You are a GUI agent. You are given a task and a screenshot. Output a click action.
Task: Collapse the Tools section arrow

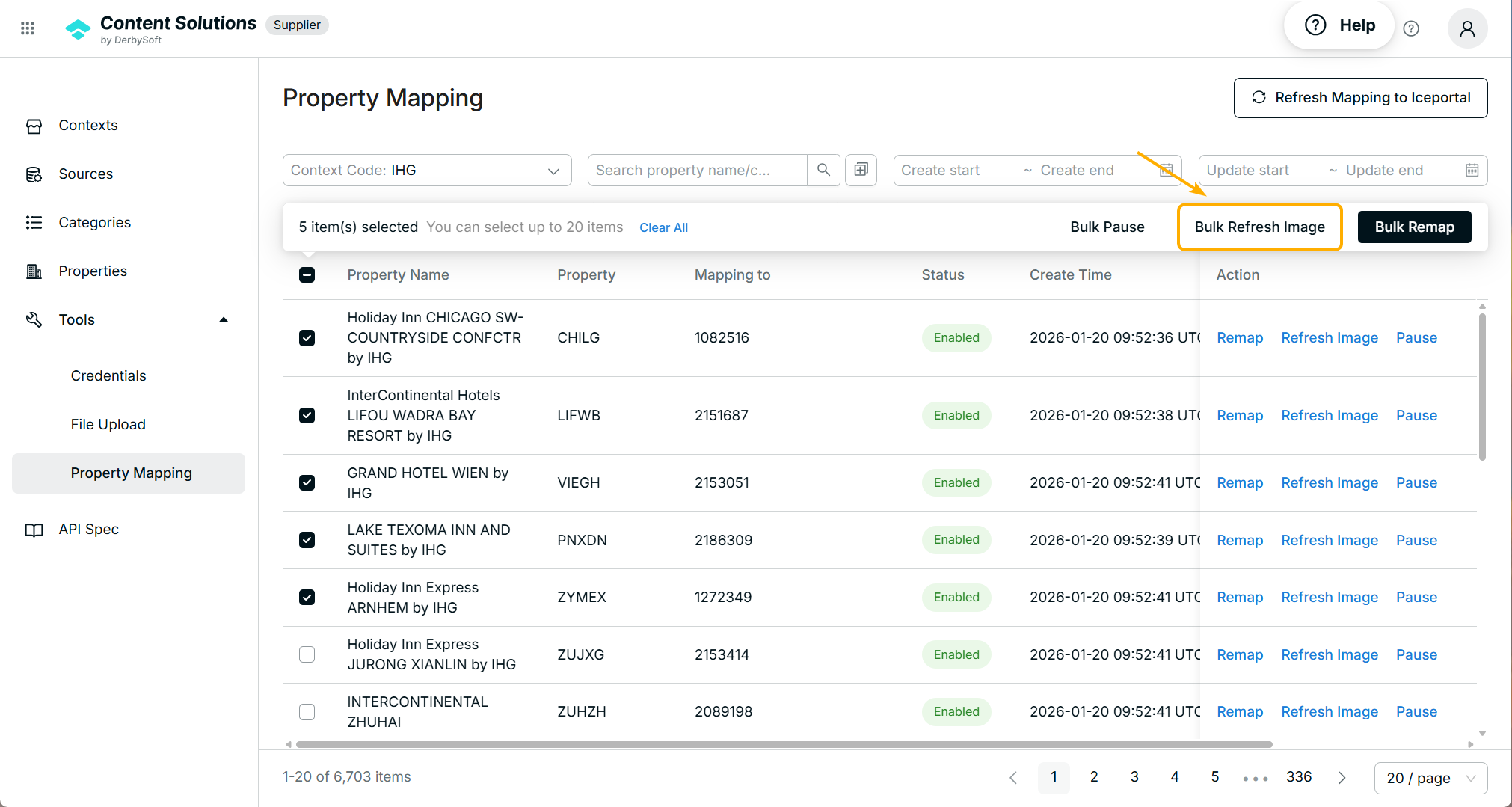[x=224, y=320]
